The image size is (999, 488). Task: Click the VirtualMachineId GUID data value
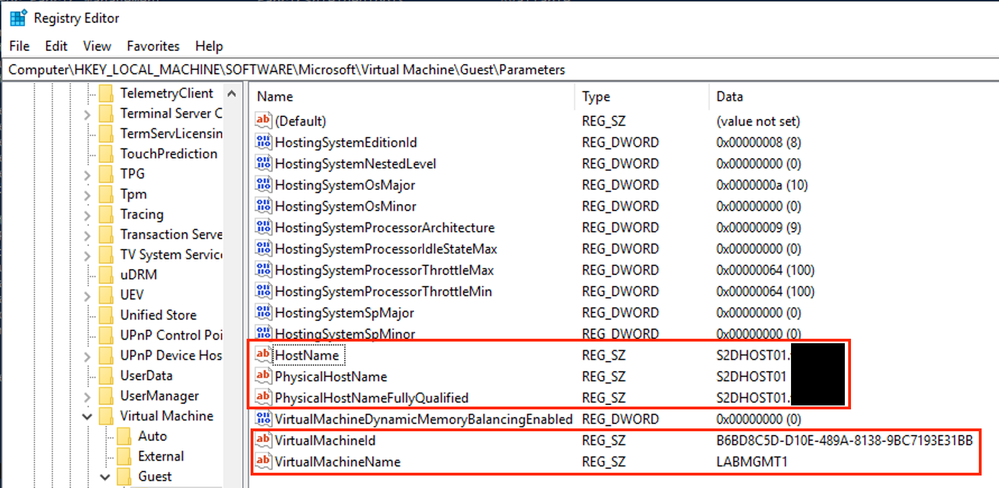[844, 440]
